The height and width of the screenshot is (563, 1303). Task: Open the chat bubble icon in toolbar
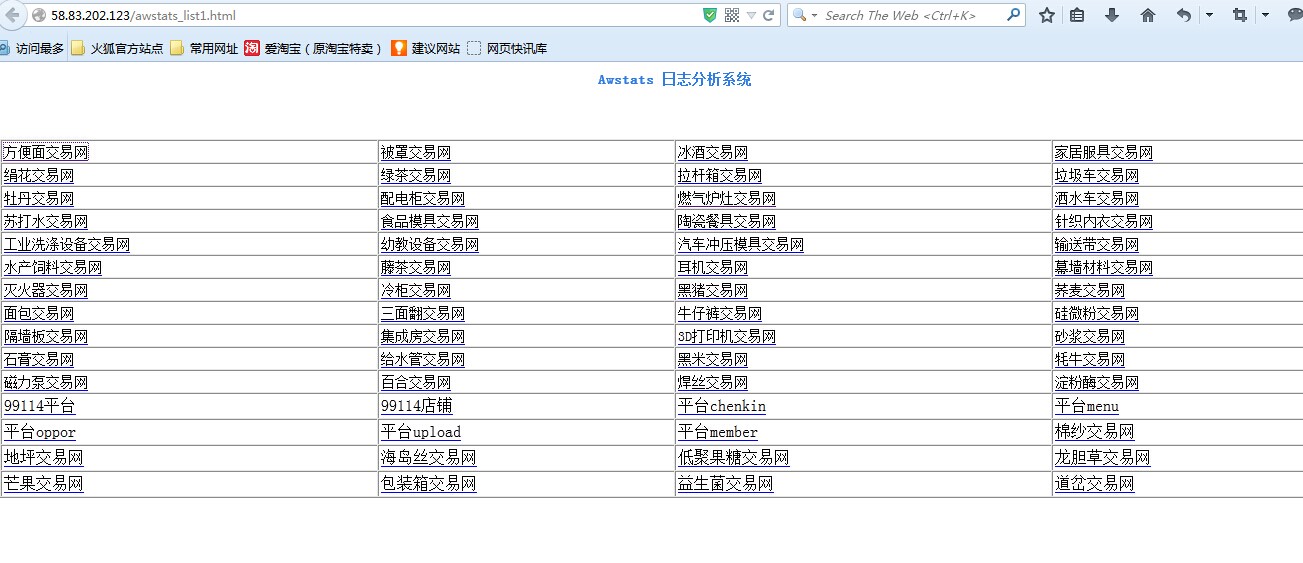pos(1294,15)
